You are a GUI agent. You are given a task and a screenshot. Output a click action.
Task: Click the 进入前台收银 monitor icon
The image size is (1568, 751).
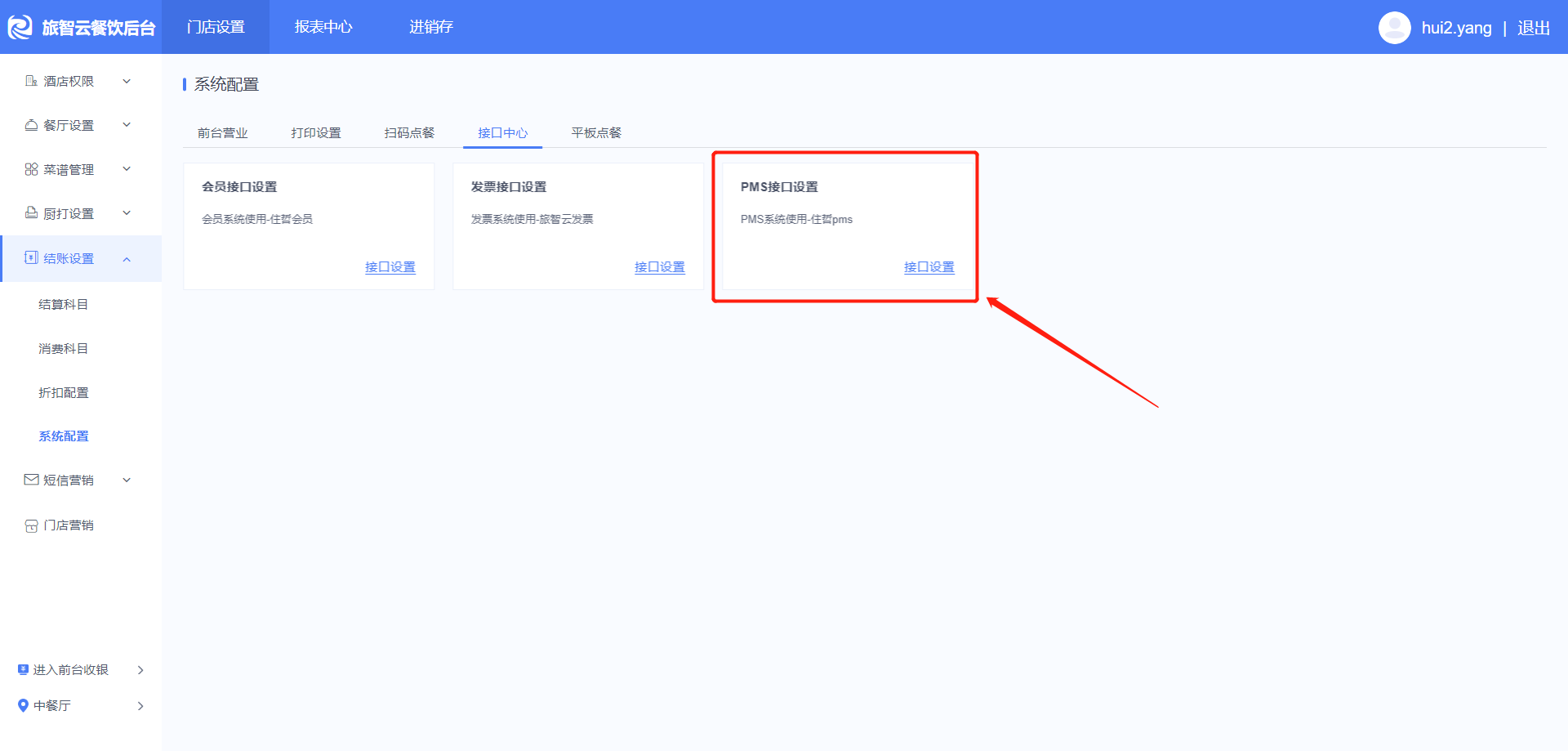click(23, 669)
